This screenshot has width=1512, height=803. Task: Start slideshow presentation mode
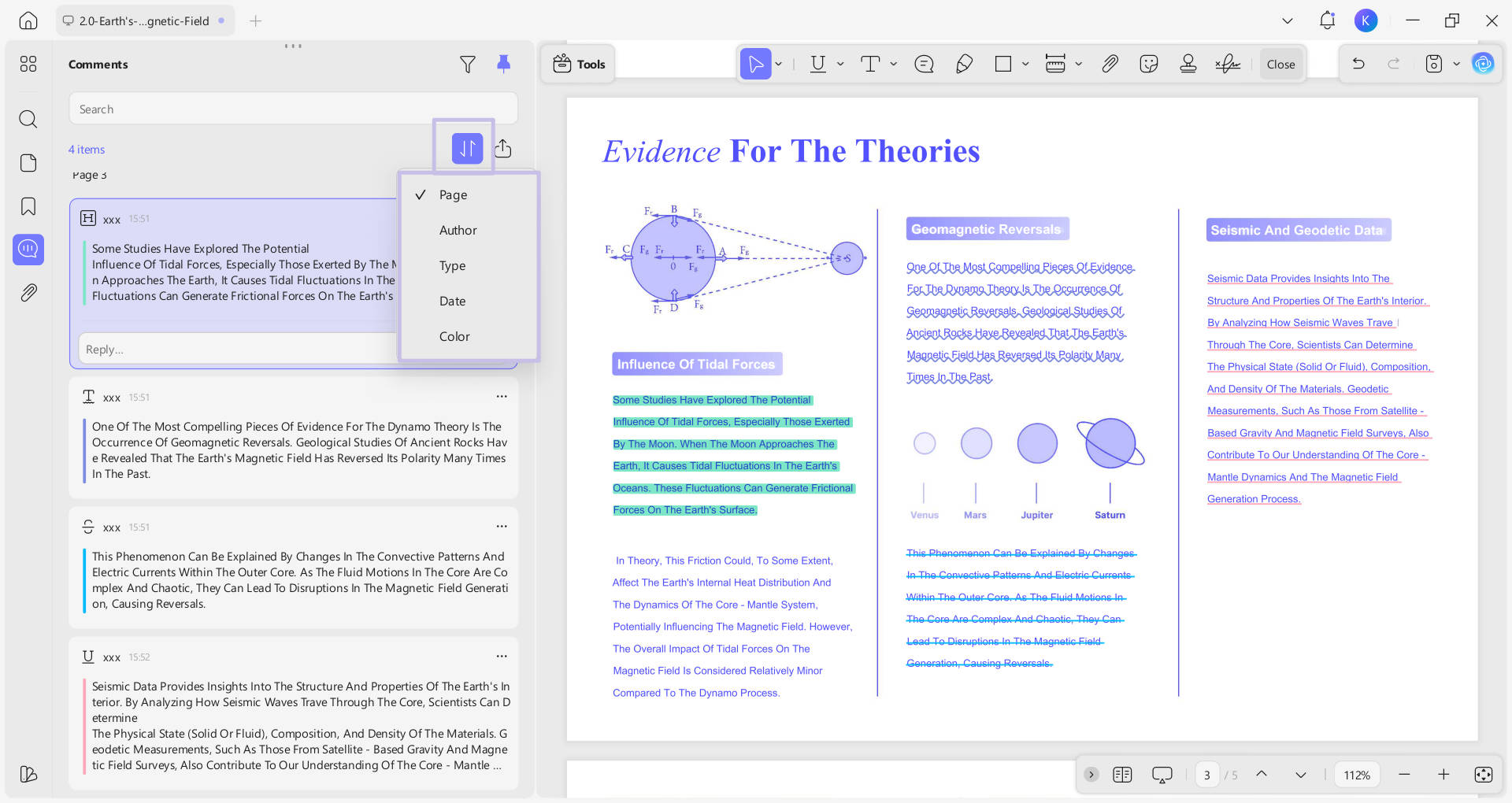1162,775
